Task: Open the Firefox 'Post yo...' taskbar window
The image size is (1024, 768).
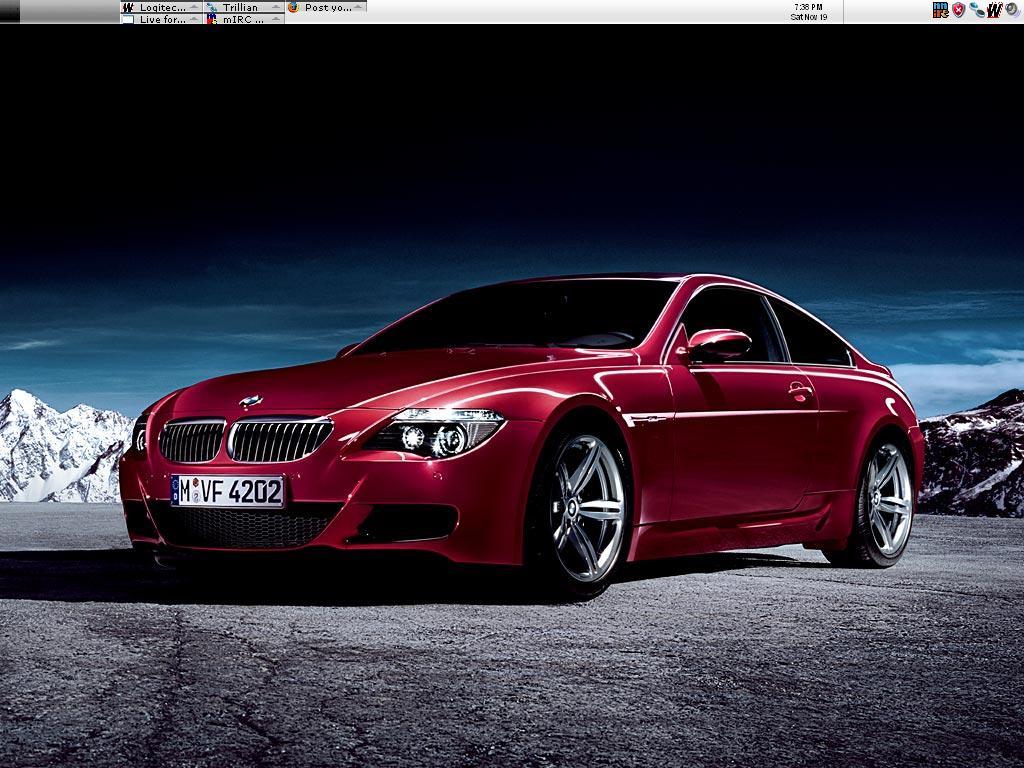Action: 326,7
